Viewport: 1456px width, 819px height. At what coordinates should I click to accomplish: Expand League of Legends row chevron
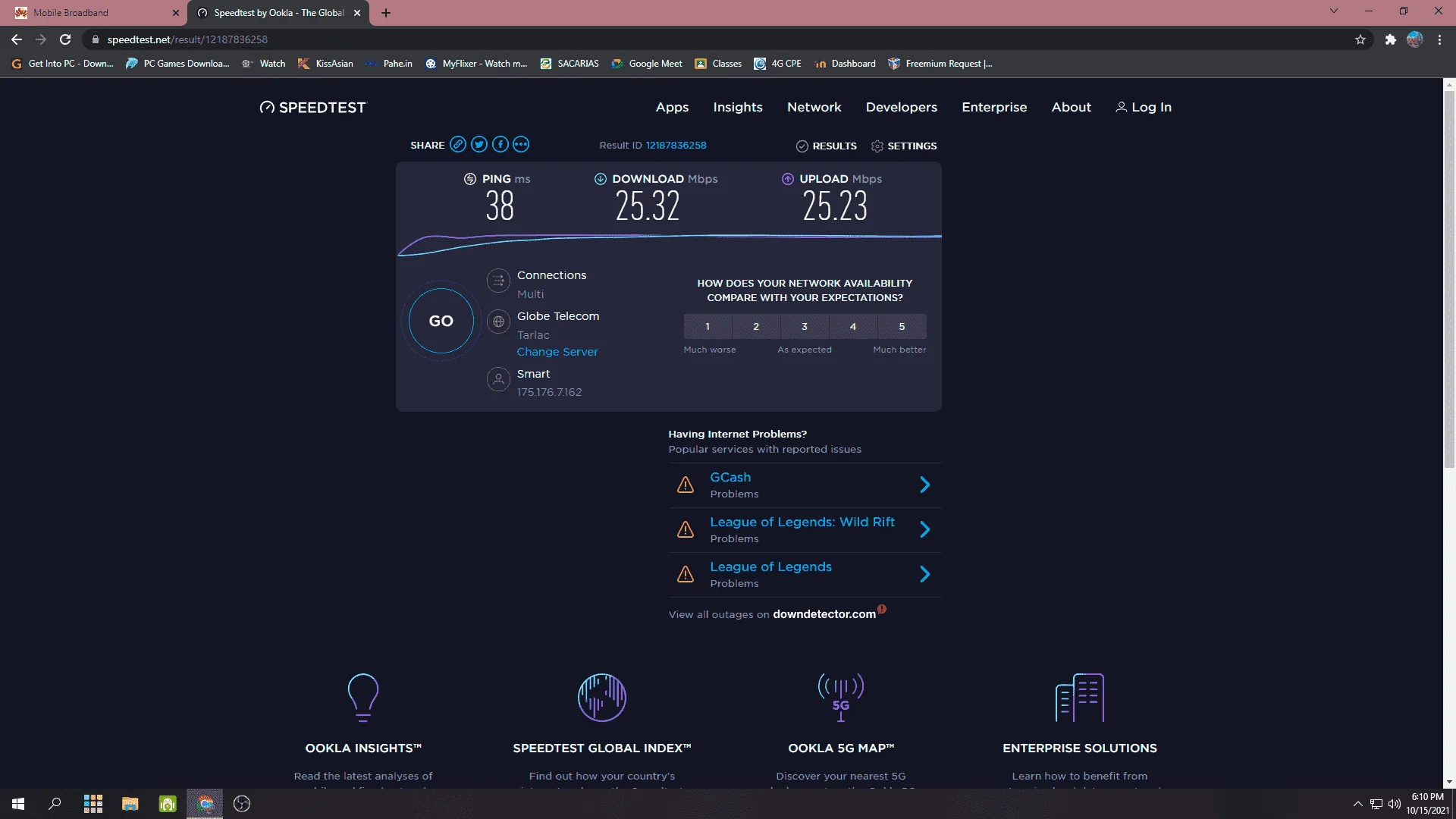click(925, 574)
